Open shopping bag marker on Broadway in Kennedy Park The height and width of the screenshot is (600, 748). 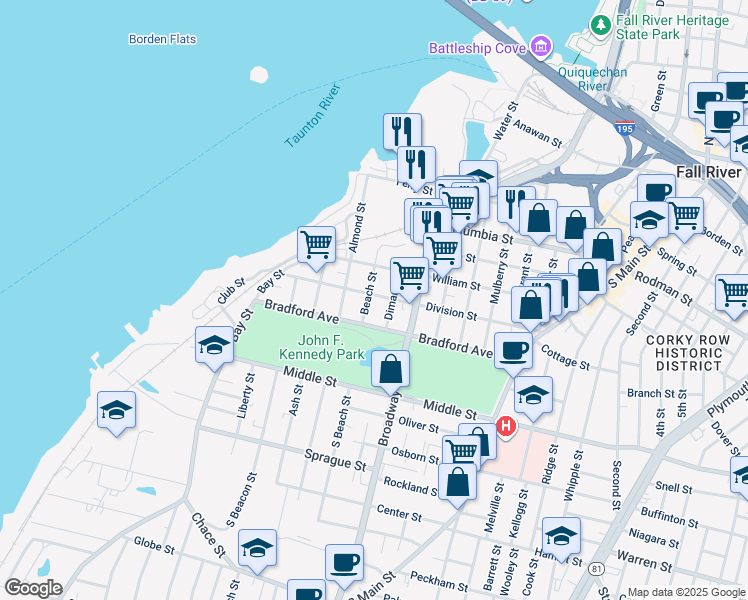tap(390, 369)
